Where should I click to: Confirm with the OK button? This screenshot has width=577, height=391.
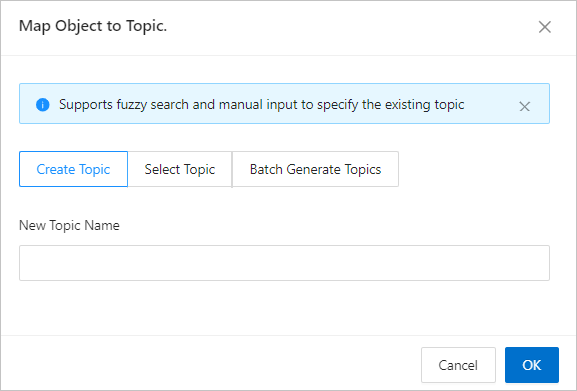click(532, 365)
